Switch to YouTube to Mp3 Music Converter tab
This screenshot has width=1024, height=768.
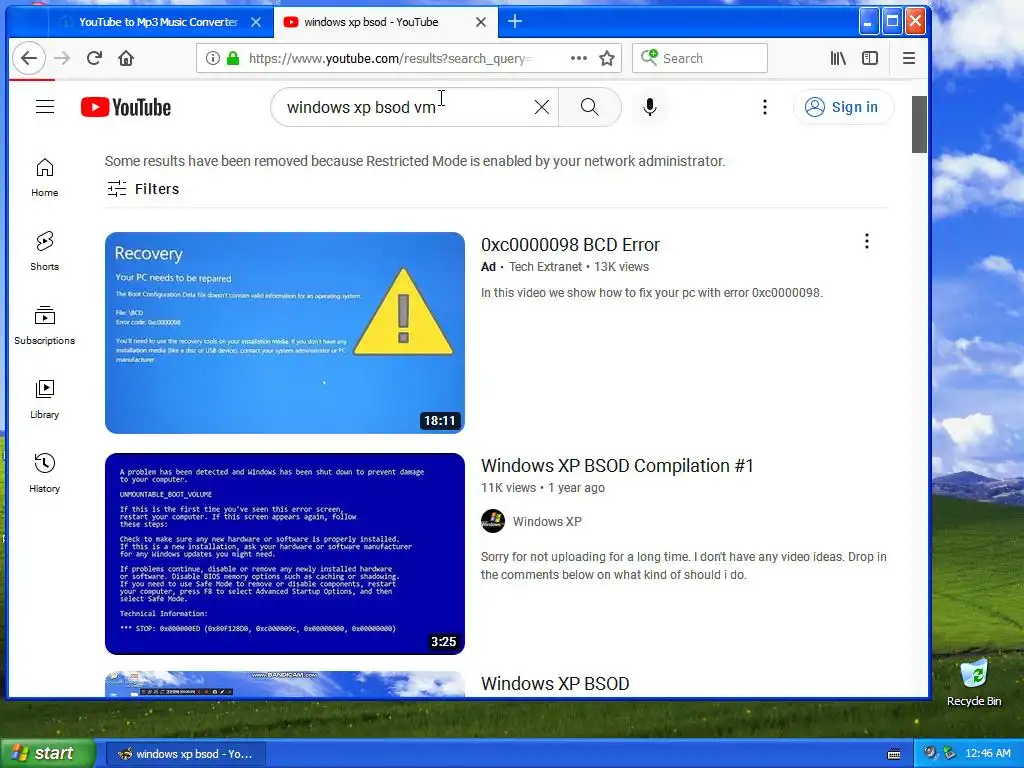pos(157,22)
